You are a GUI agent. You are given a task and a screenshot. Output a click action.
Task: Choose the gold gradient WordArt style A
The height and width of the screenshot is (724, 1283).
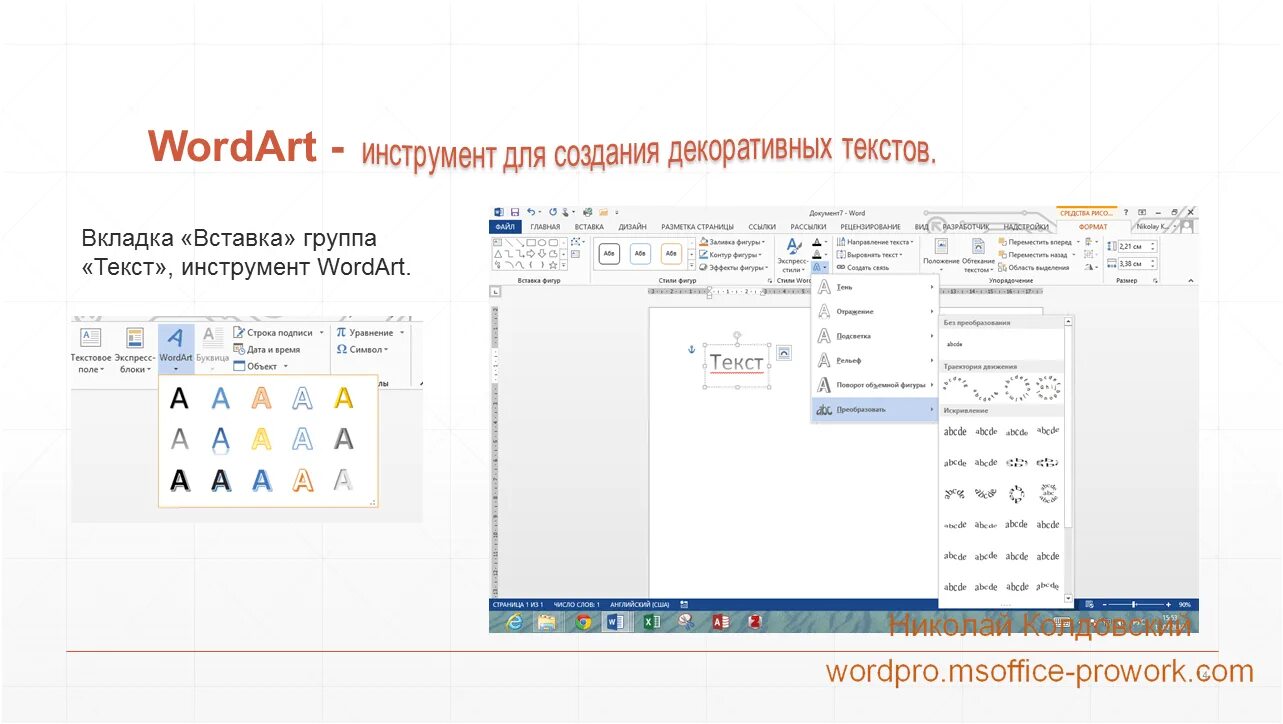point(344,398)
